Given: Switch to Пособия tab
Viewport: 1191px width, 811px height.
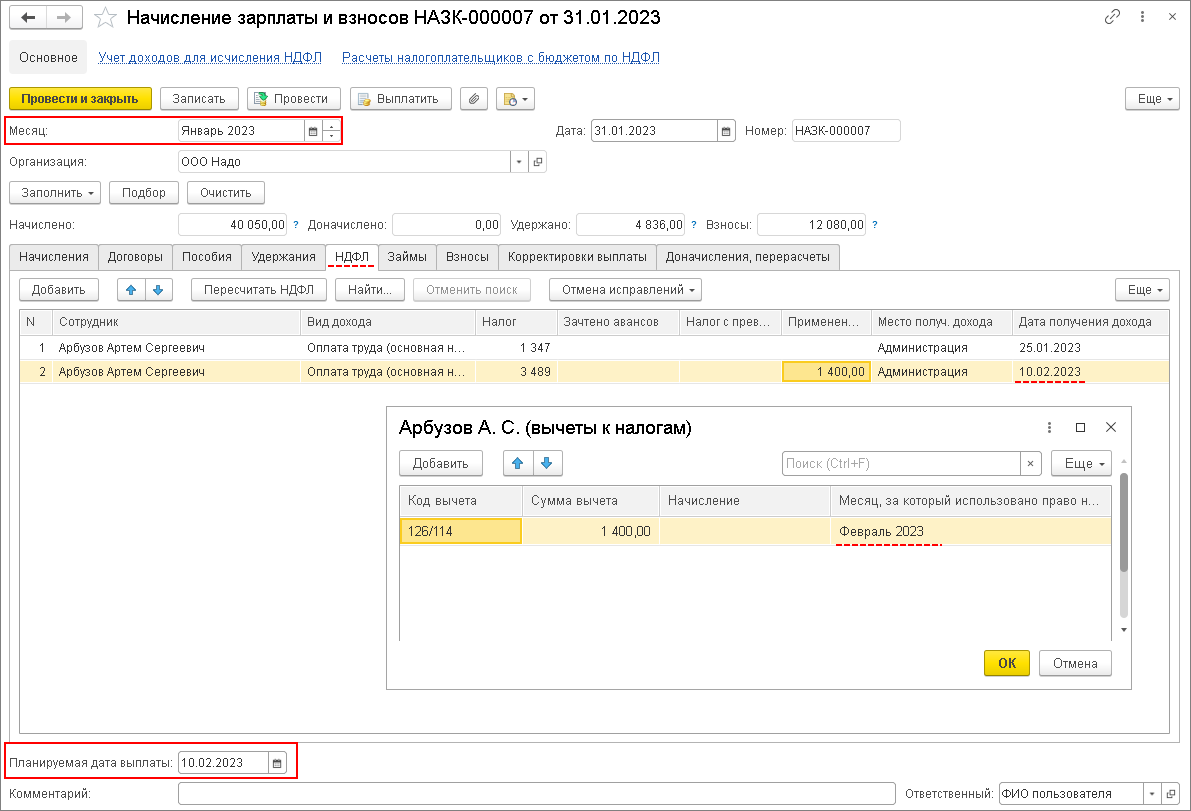Looking at the screenshot, I should coord(207,257).
